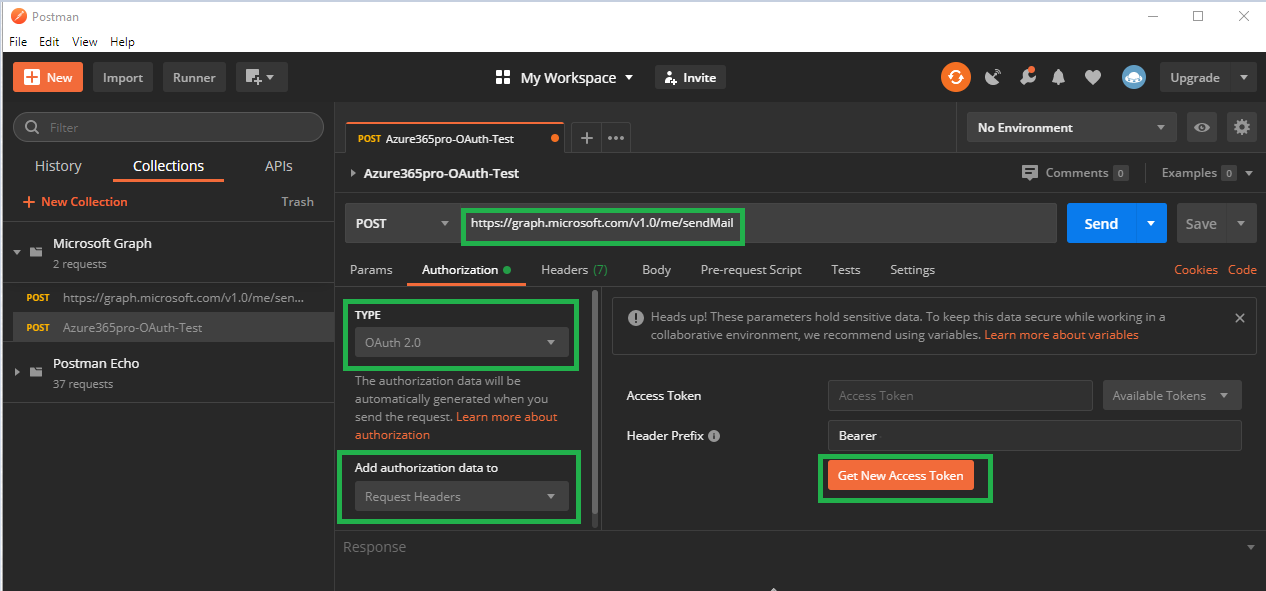The height and width of the screenshot is (591, 1266).
Task: Click the Postman logo in title bar
Action: [18, 16]
